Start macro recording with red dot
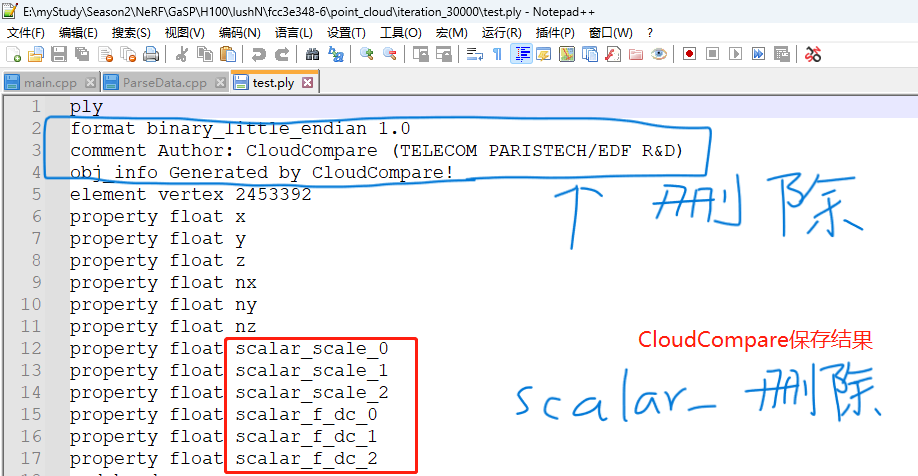 coord(690,54)
